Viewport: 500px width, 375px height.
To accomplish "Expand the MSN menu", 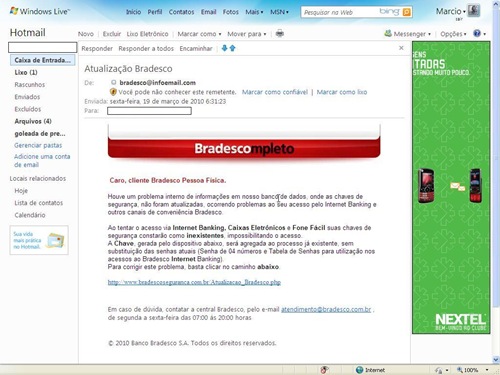I will point(279,12).
